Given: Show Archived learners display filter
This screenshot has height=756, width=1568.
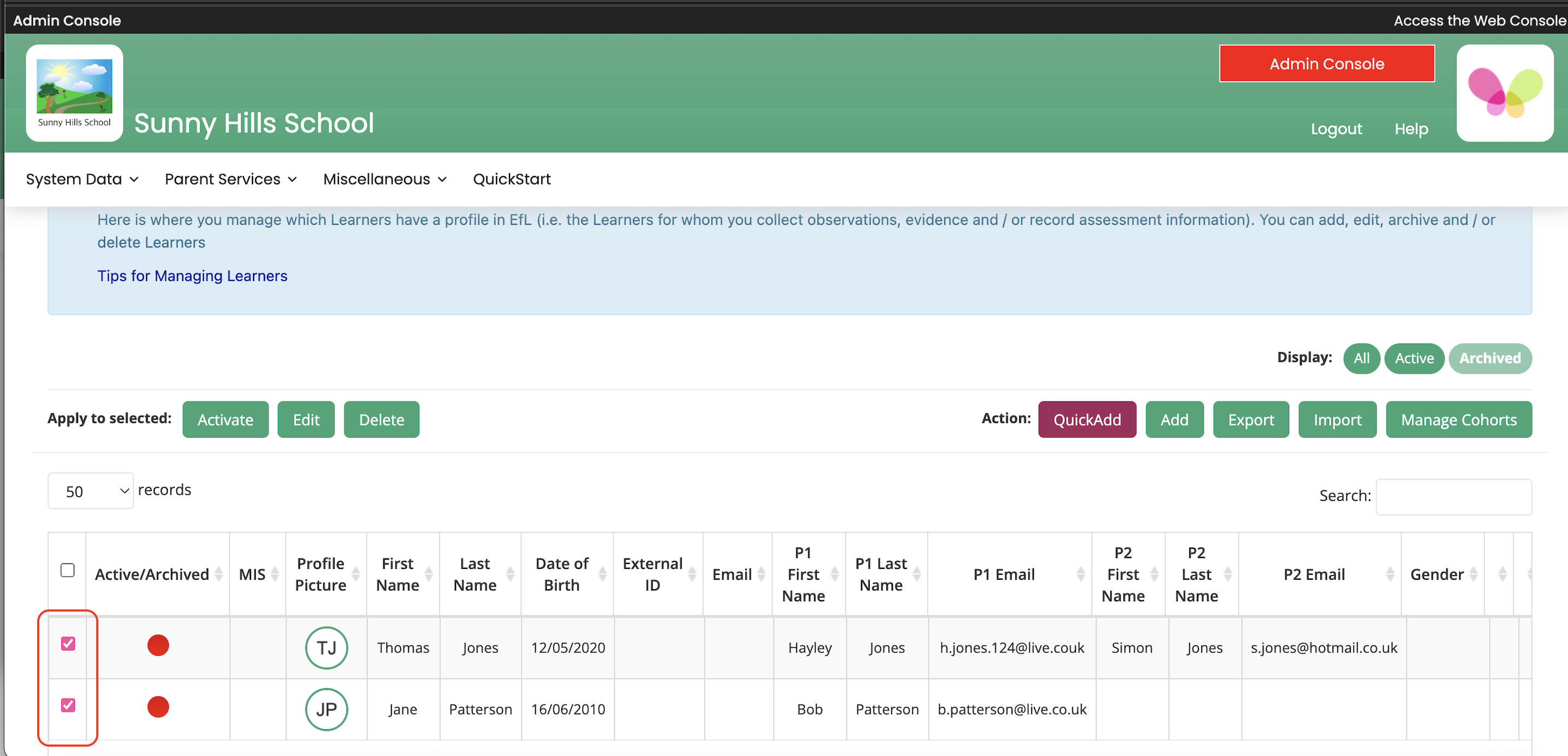Looking at the screenshot, I should [1489, 358].
